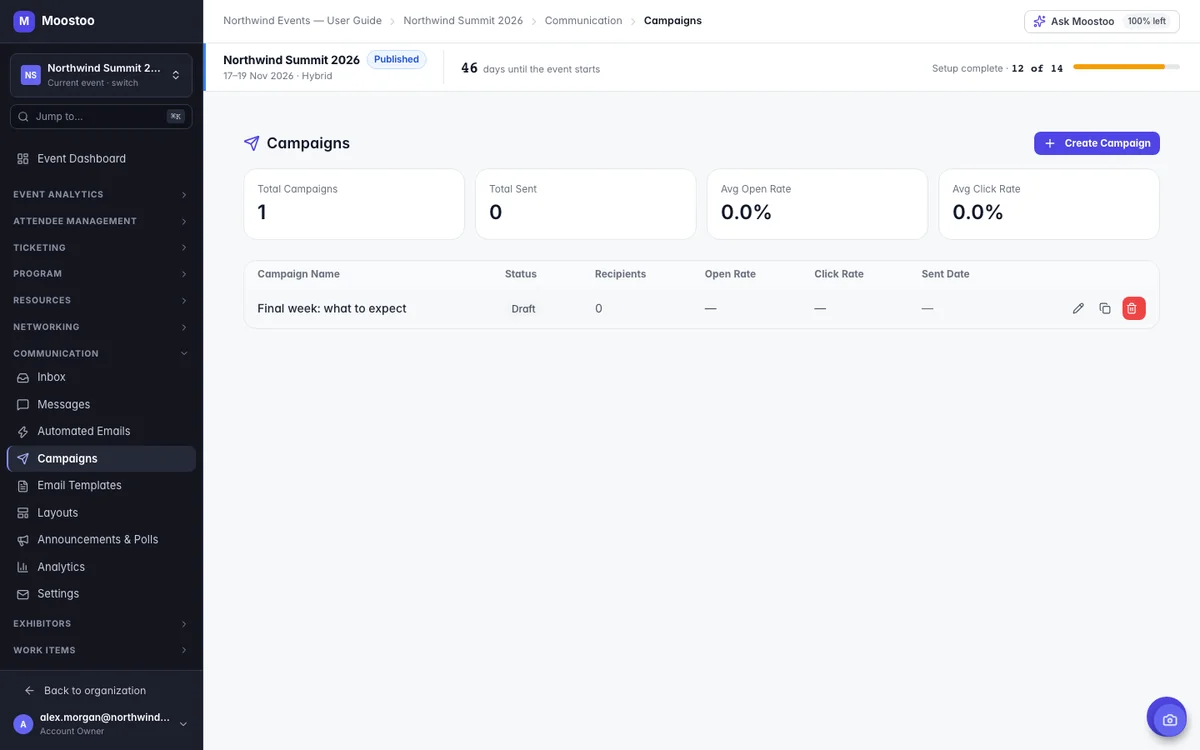Edit the 'Final week: what to expect' campaign
Screen dimensions: 1200x750
[x=1078, y=308]
